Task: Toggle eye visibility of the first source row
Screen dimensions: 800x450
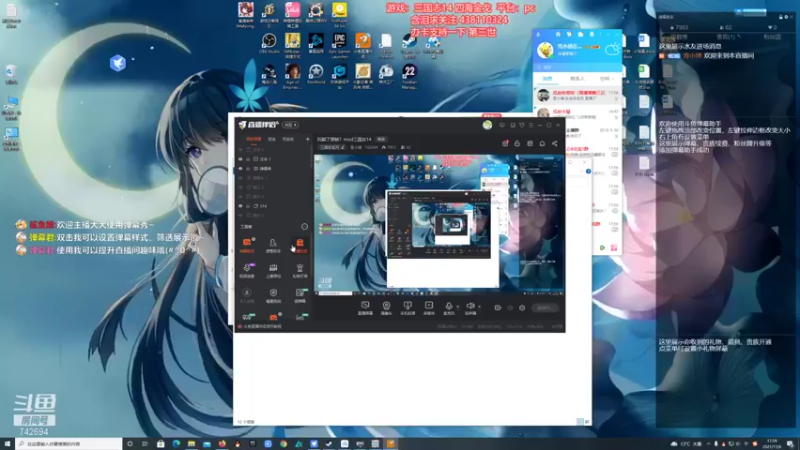Action: click(241, 150)
